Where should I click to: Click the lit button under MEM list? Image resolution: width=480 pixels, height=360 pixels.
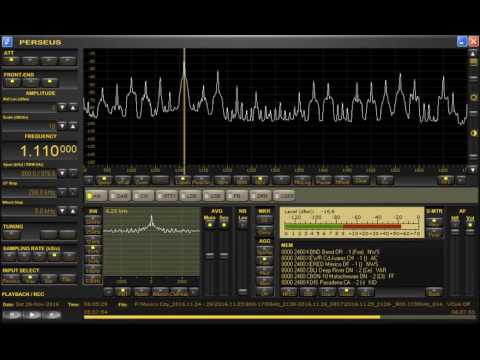click(x=346, y=292)
